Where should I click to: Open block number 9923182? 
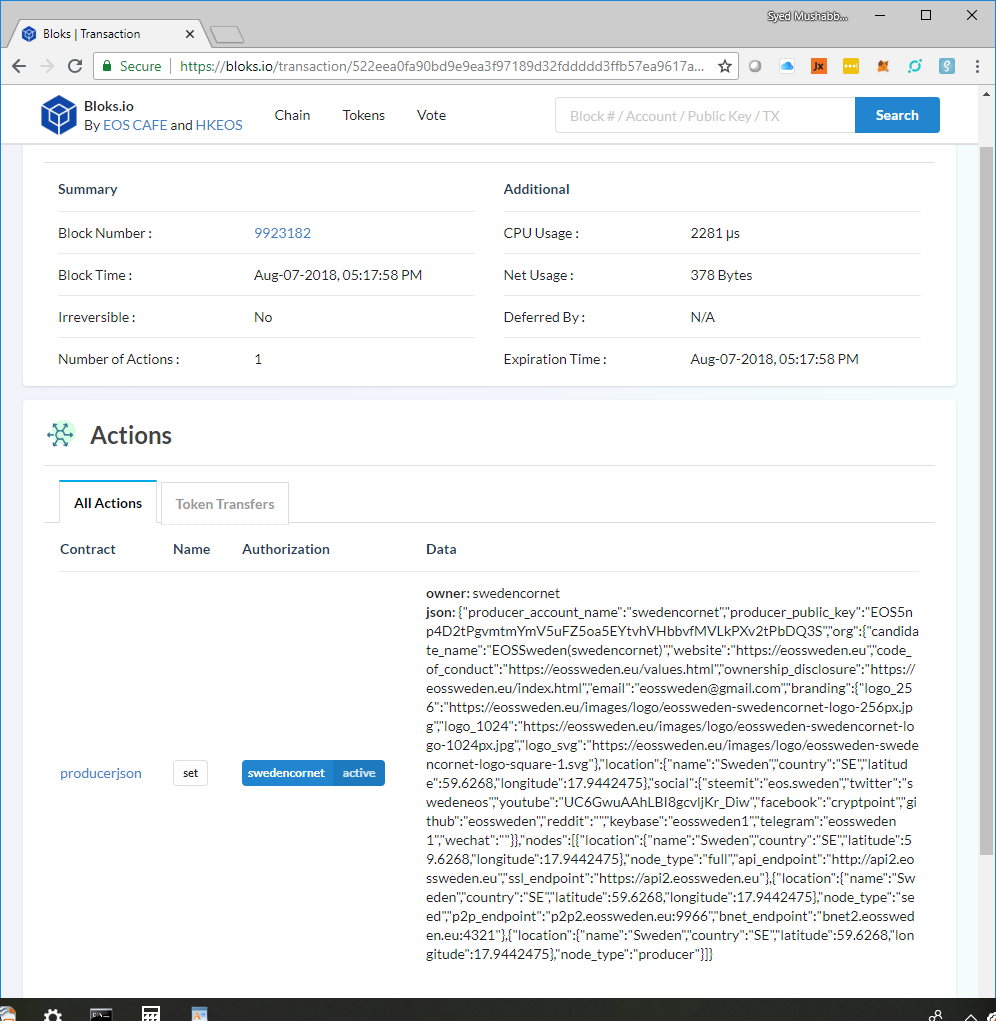[283, 233]
